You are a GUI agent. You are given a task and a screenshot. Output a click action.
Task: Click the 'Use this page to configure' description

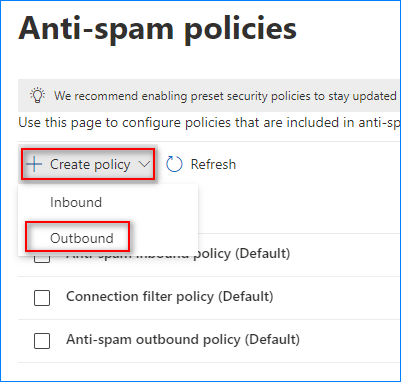[209, 123]
